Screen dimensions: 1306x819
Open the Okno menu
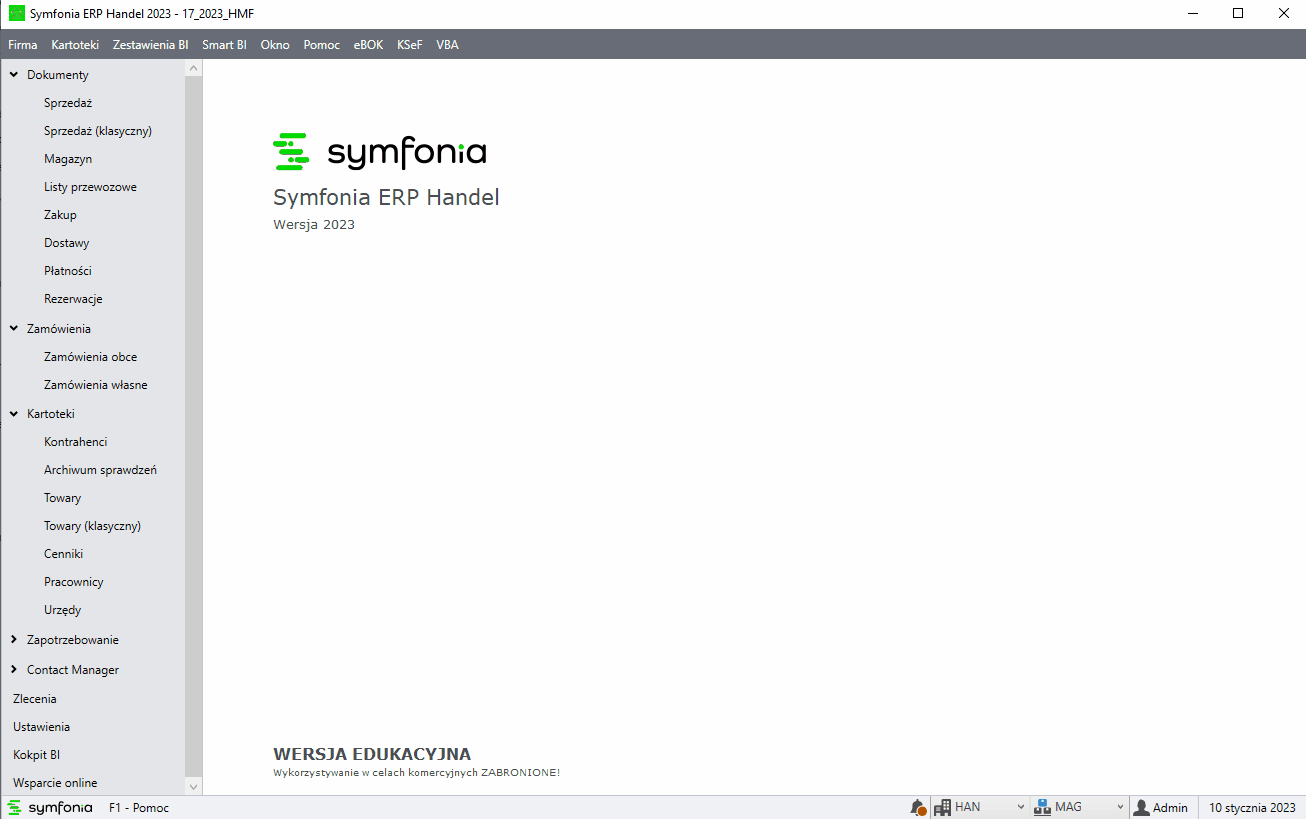coord(275,45)
